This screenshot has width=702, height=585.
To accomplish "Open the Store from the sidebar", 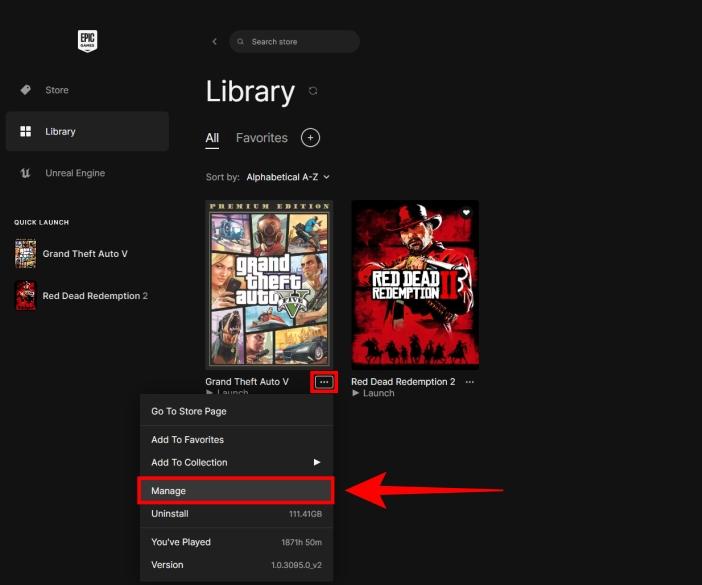I will [x=87, y=90].
